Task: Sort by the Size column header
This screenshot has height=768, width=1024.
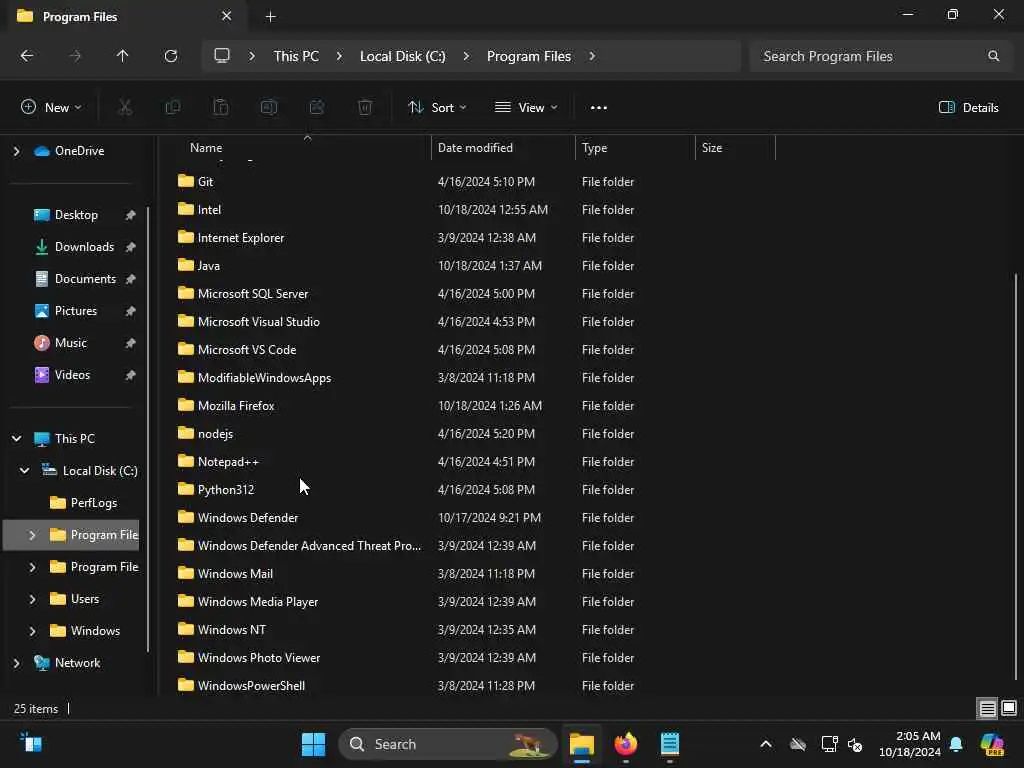Action: coord(735,148)
